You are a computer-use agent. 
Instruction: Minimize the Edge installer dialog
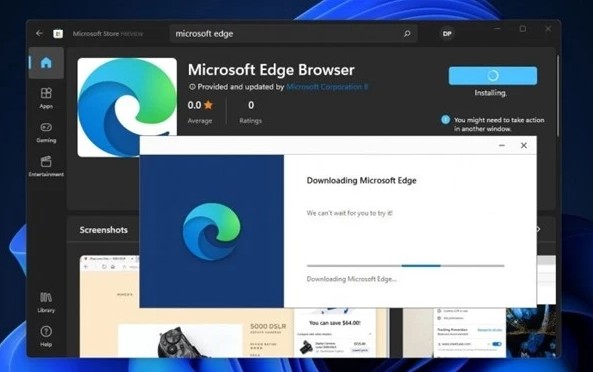(x=501, y=145)
